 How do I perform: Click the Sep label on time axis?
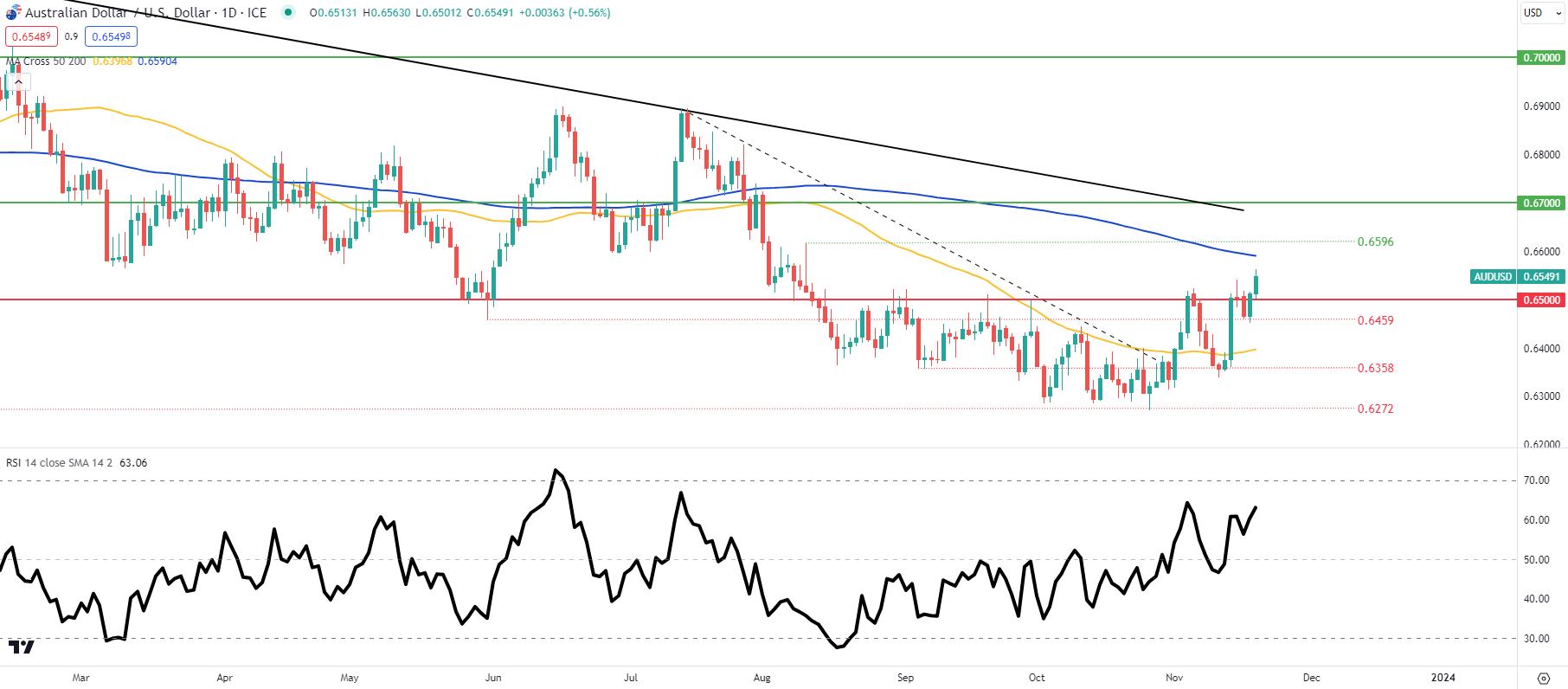click(x=905, y=678)
